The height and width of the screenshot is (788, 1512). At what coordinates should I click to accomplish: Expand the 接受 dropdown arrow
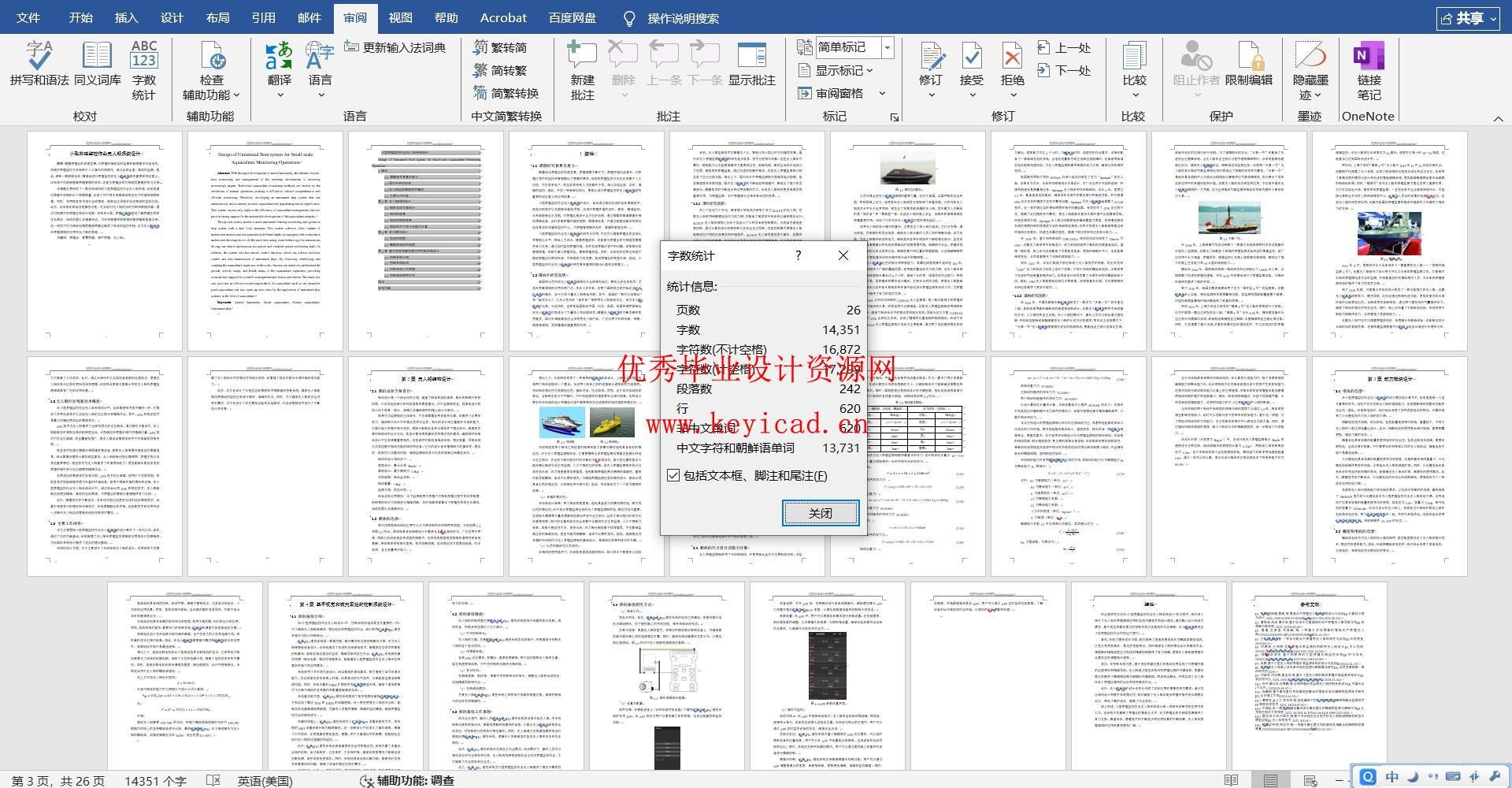coord(971,95)
